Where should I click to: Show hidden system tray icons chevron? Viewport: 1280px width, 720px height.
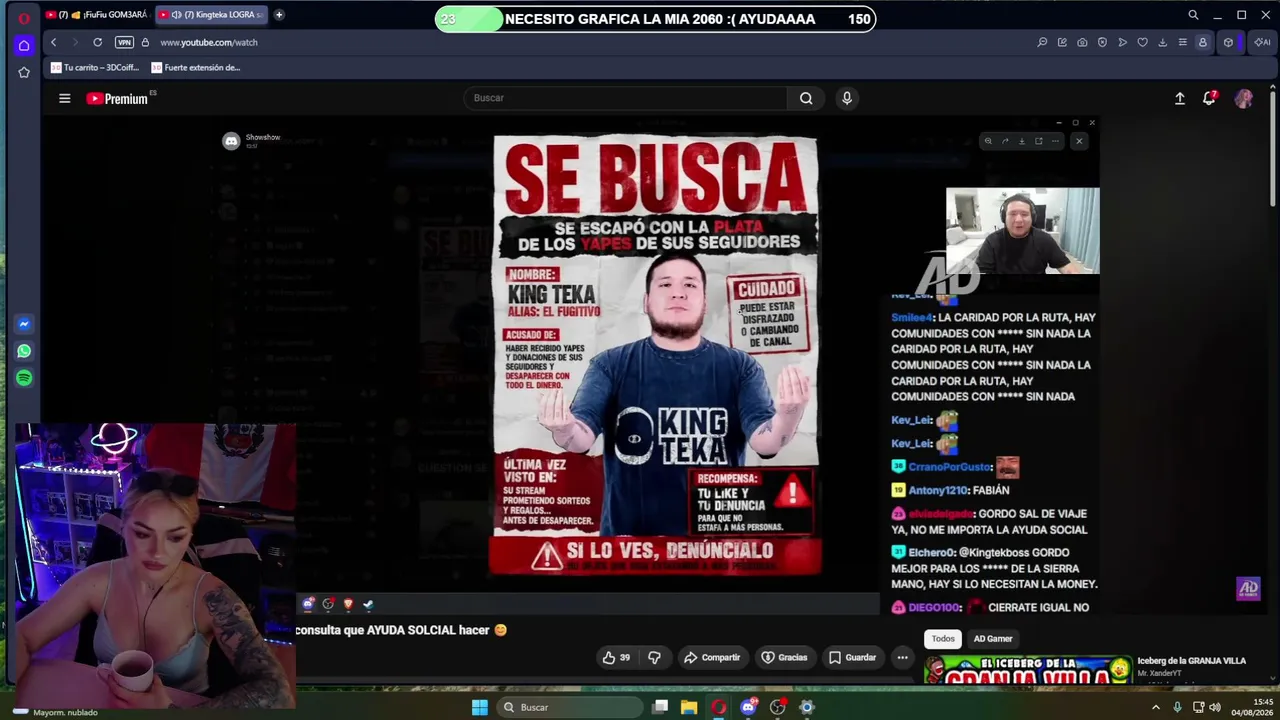[1156, 707]
